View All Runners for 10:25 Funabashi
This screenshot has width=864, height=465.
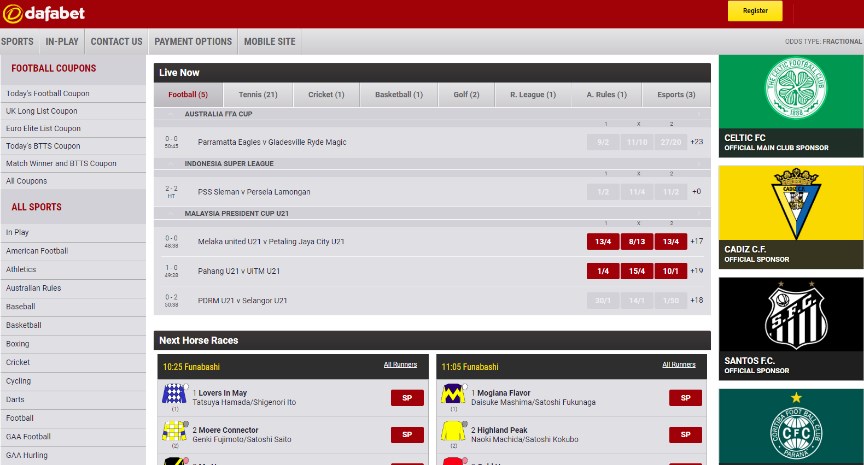tap(400, 365)
